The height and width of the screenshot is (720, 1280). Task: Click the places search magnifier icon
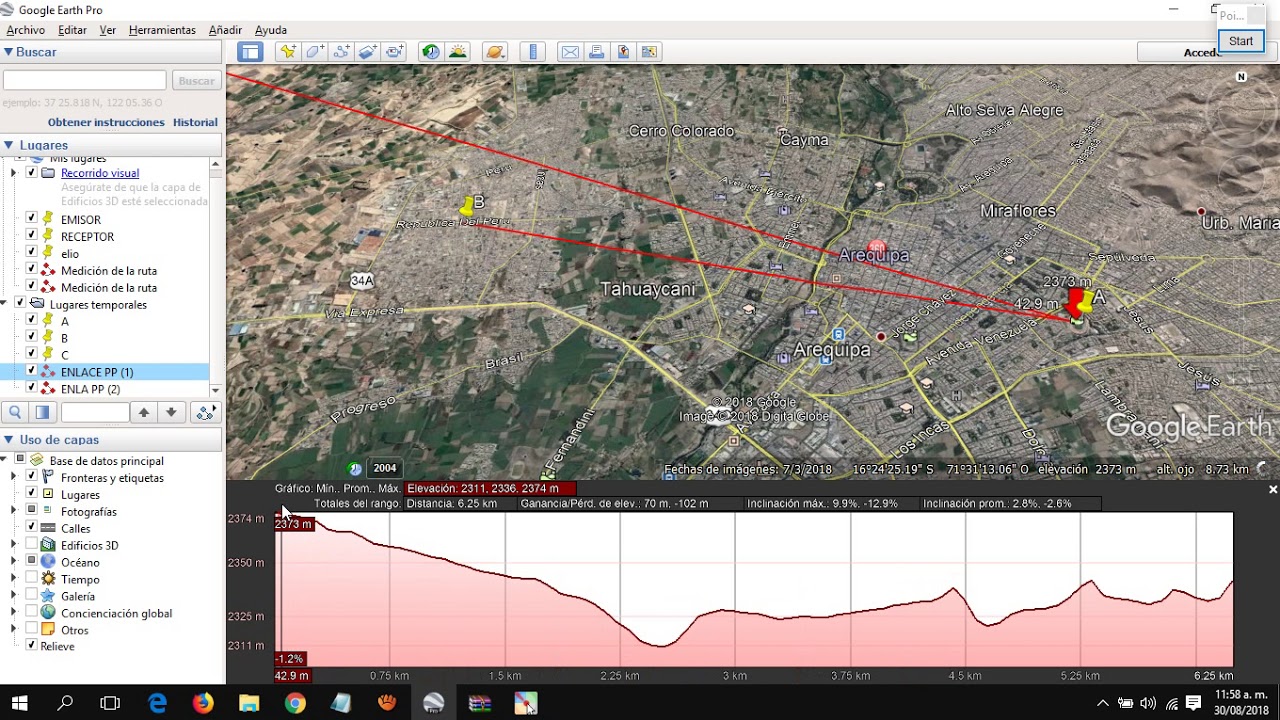pyautogui.click(x=15, y=412)
